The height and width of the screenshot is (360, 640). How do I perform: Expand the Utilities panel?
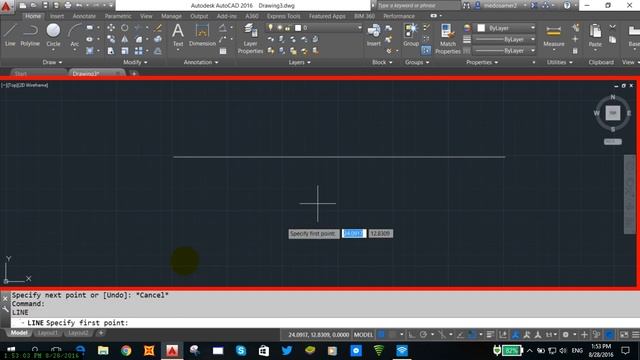tap(560, 62)
